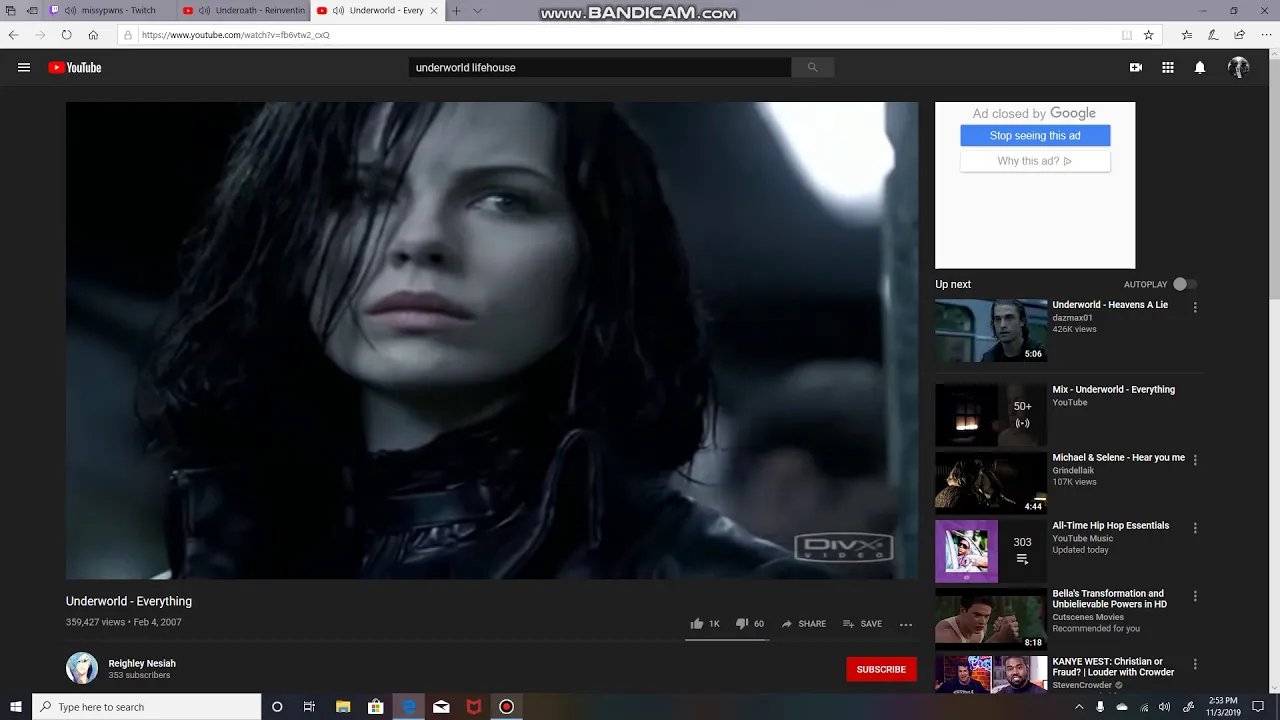Go to YouTube home via logo

coord(75,68)
